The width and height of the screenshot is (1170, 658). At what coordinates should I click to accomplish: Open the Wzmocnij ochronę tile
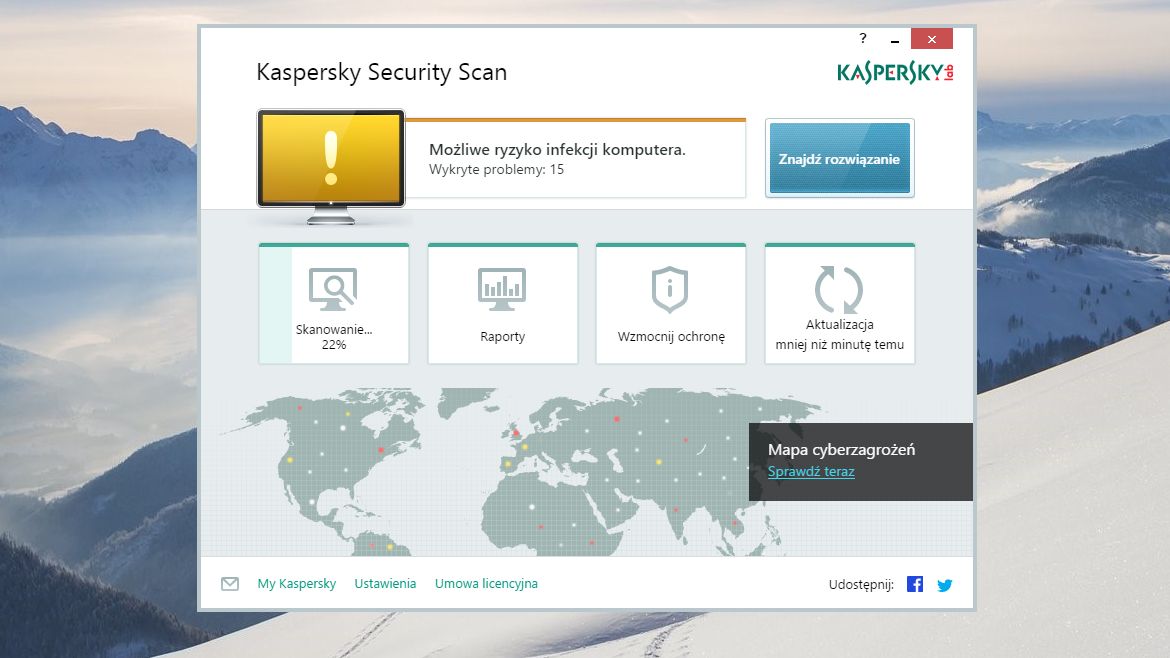point(671,304)
